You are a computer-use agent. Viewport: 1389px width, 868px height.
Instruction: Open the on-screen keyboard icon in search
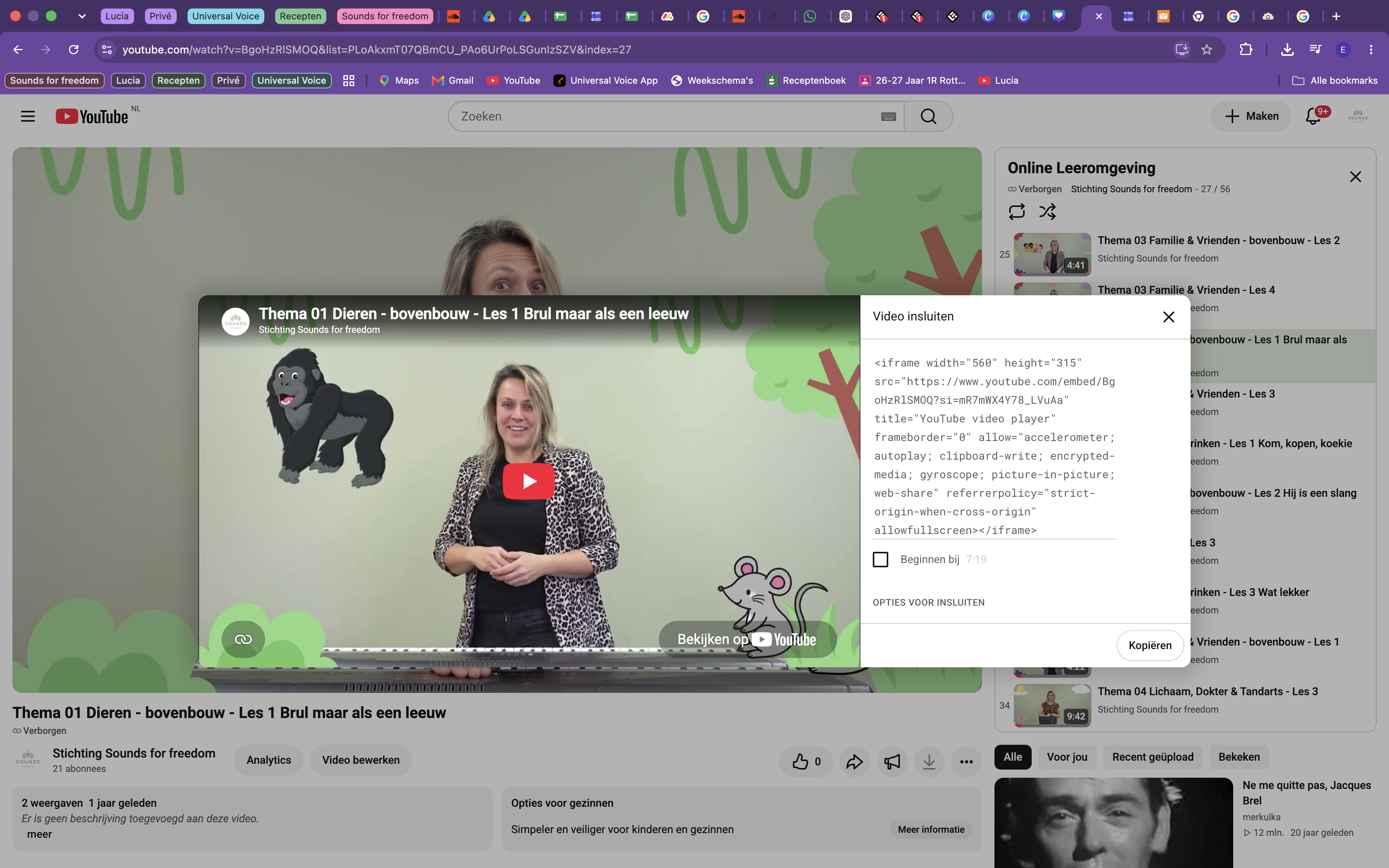point(888,117)
